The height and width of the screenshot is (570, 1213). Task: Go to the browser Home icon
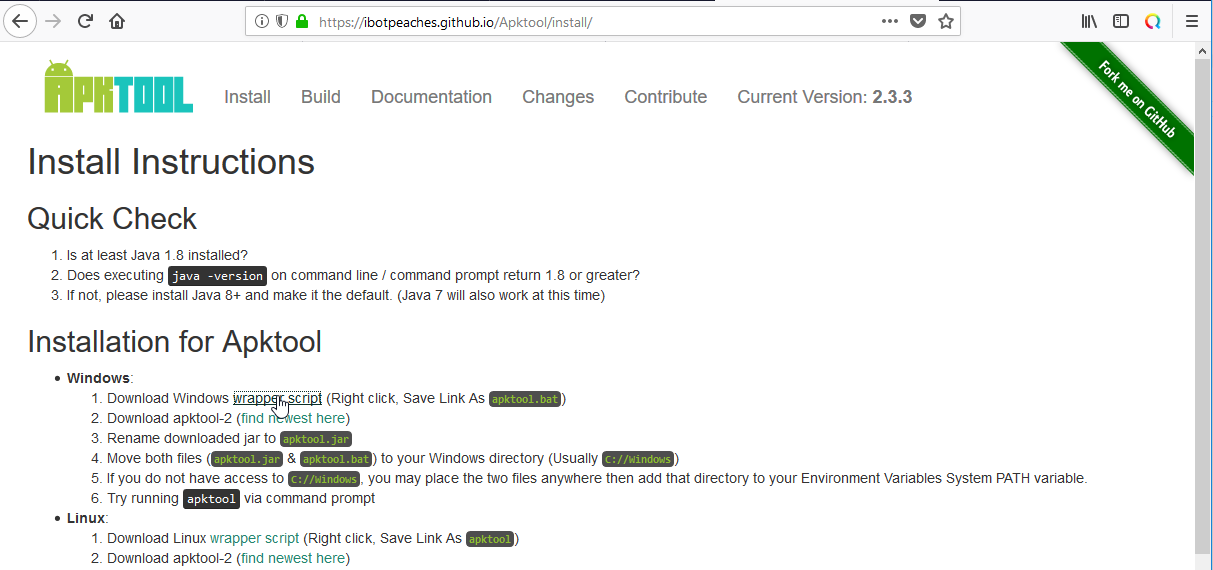[117, 21]
